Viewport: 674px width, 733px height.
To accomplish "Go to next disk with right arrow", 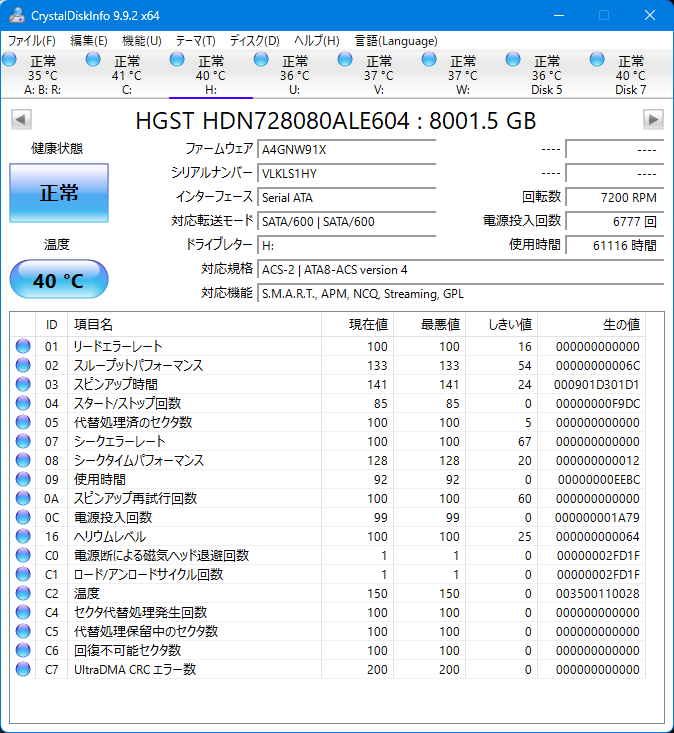I will (653, 120).
